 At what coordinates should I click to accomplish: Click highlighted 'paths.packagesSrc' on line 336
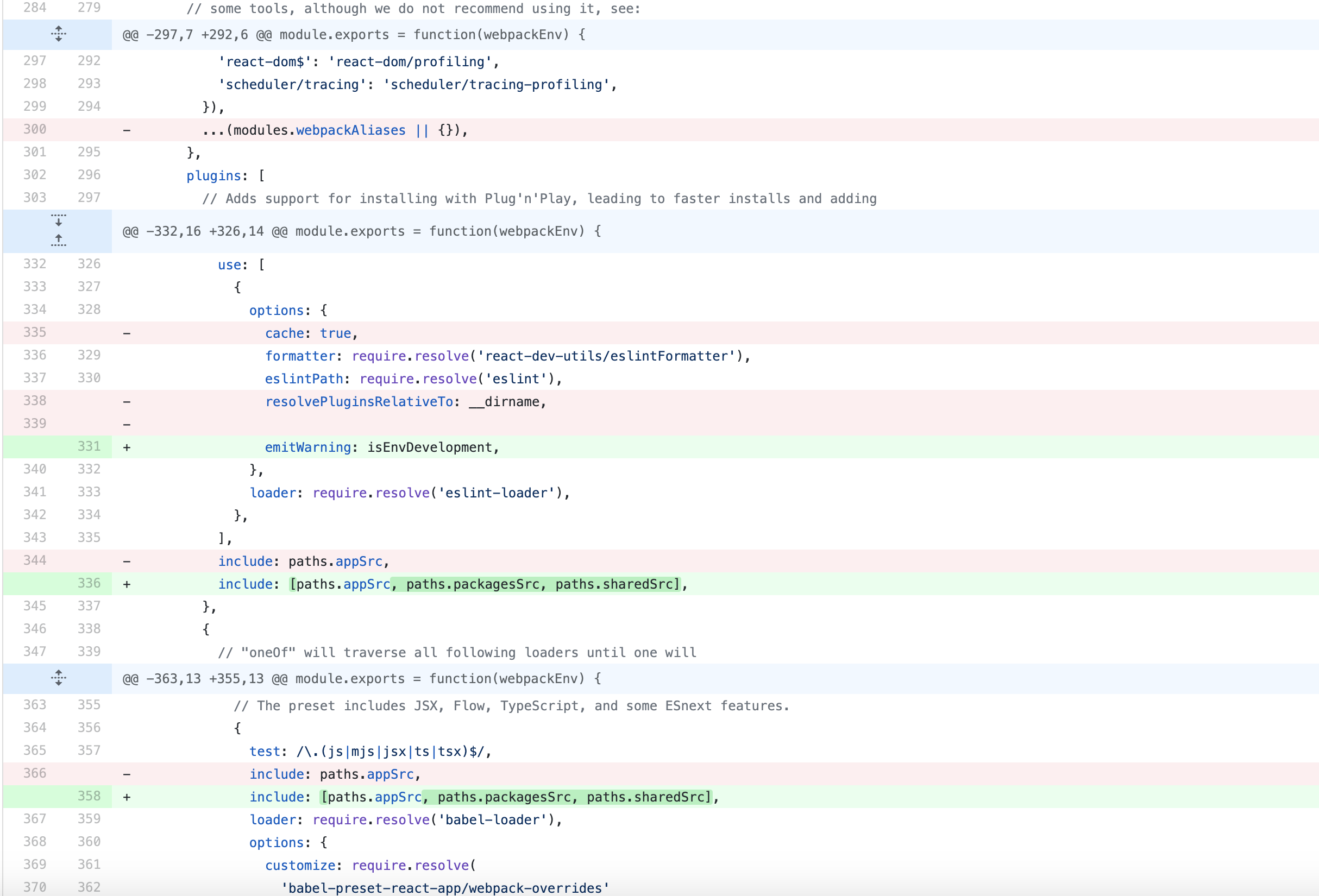[x=472, y=584]
